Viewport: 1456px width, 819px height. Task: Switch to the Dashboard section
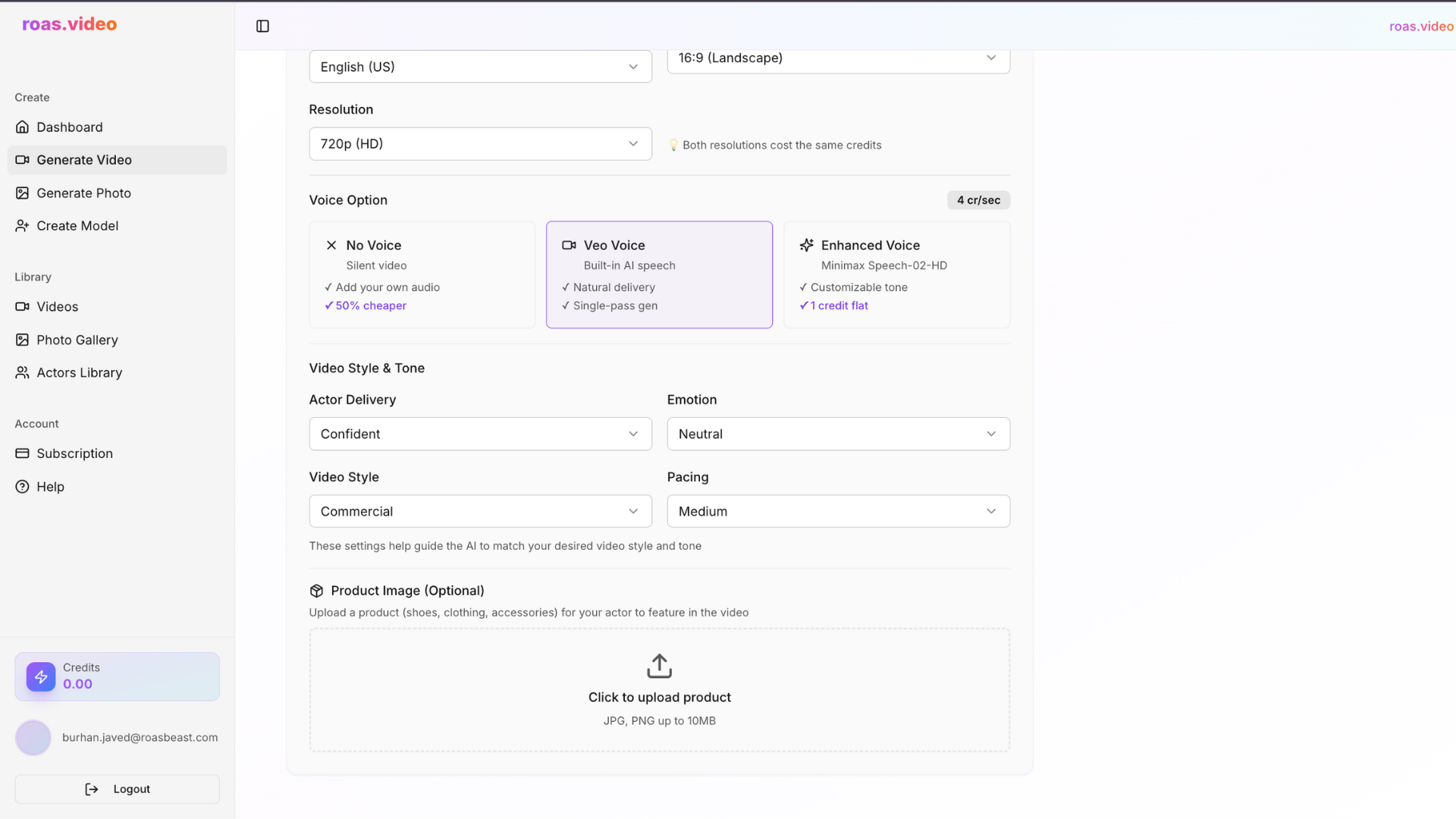coord(70,127)
